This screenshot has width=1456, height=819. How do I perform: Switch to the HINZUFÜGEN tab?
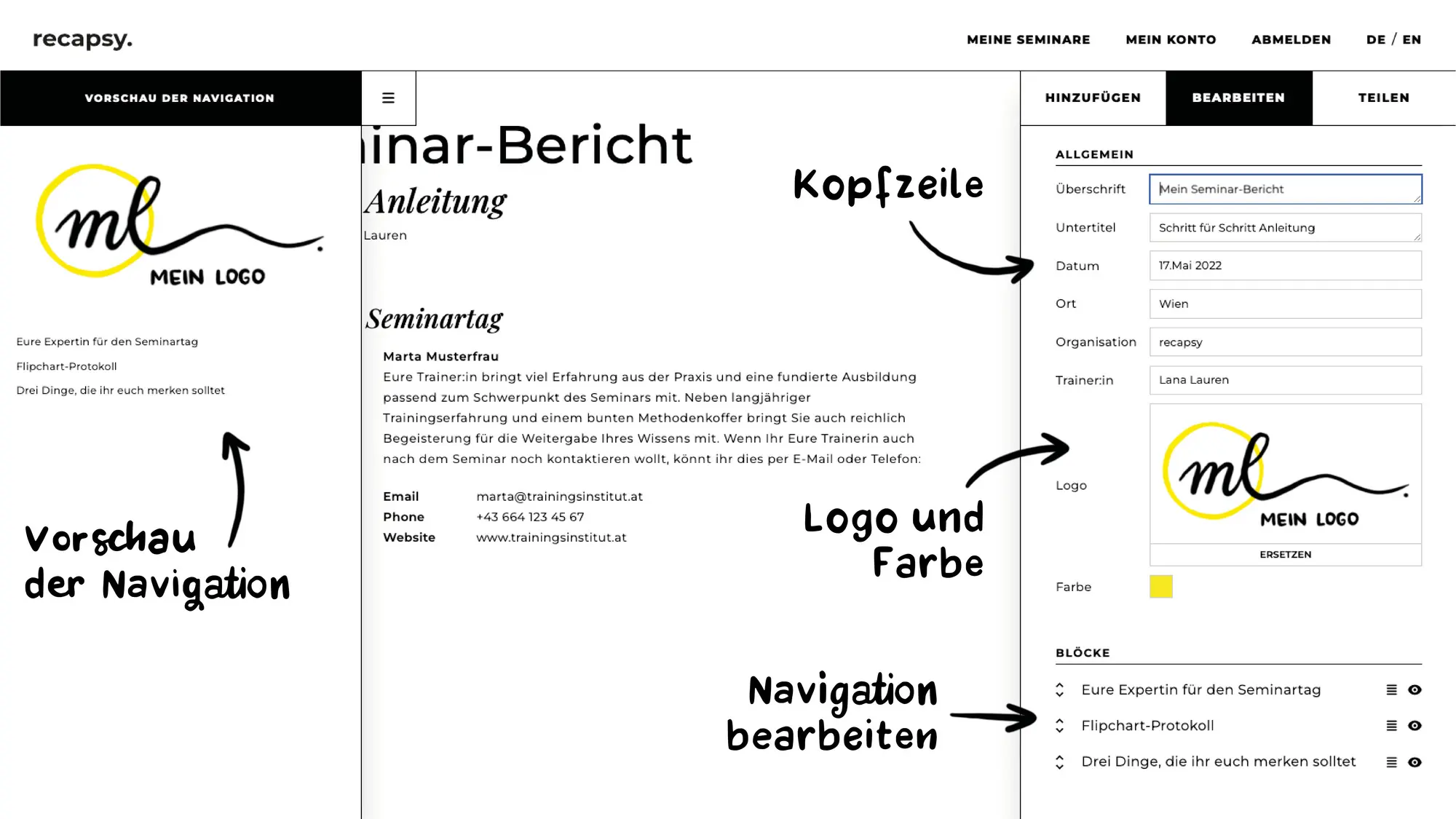tap(1093, 97)
